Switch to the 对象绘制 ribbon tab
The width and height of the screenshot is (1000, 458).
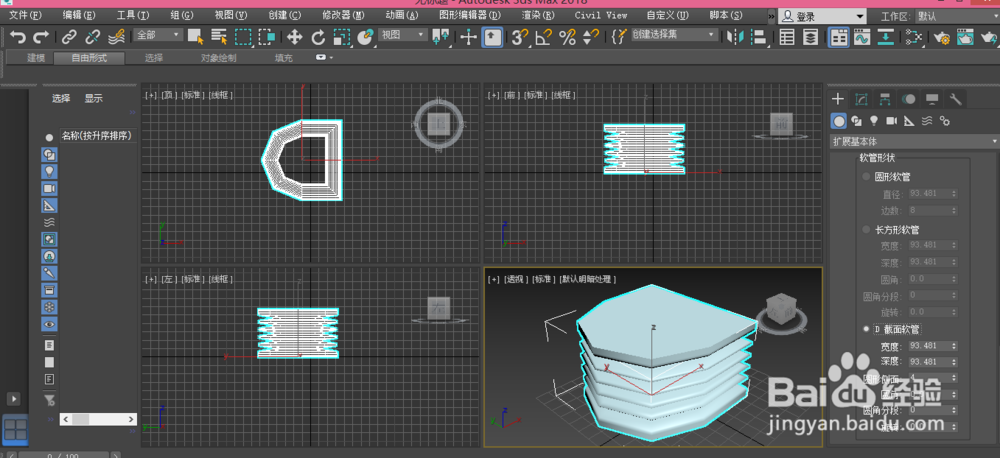[x=219, y=58]
